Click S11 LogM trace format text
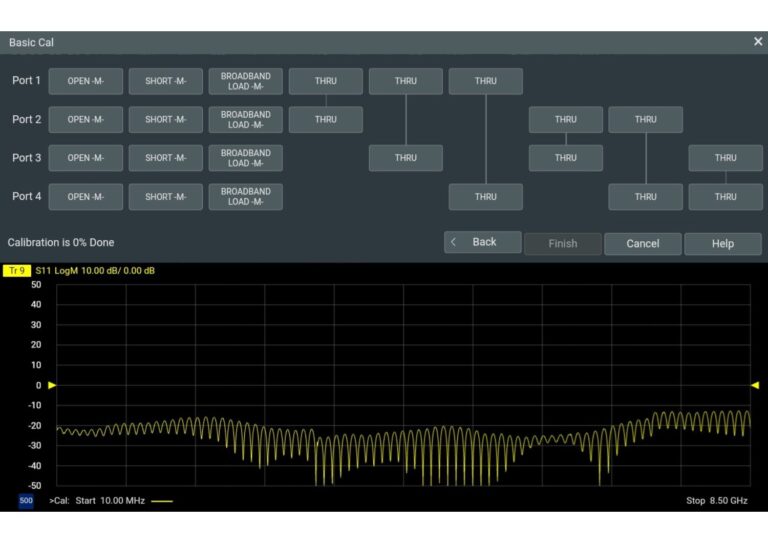Image resolution: width=768 pixels, height=543 pixels. point(95,271)
